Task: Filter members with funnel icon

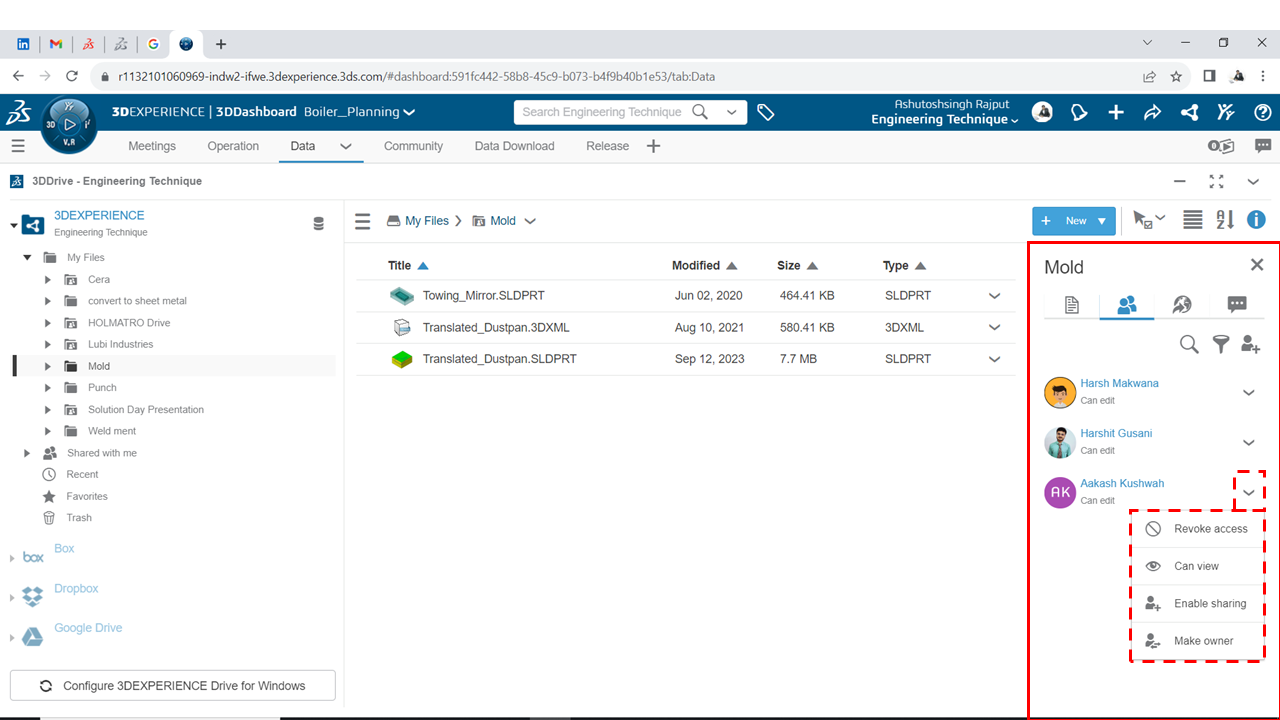Action: click(x=1221, y=344)
